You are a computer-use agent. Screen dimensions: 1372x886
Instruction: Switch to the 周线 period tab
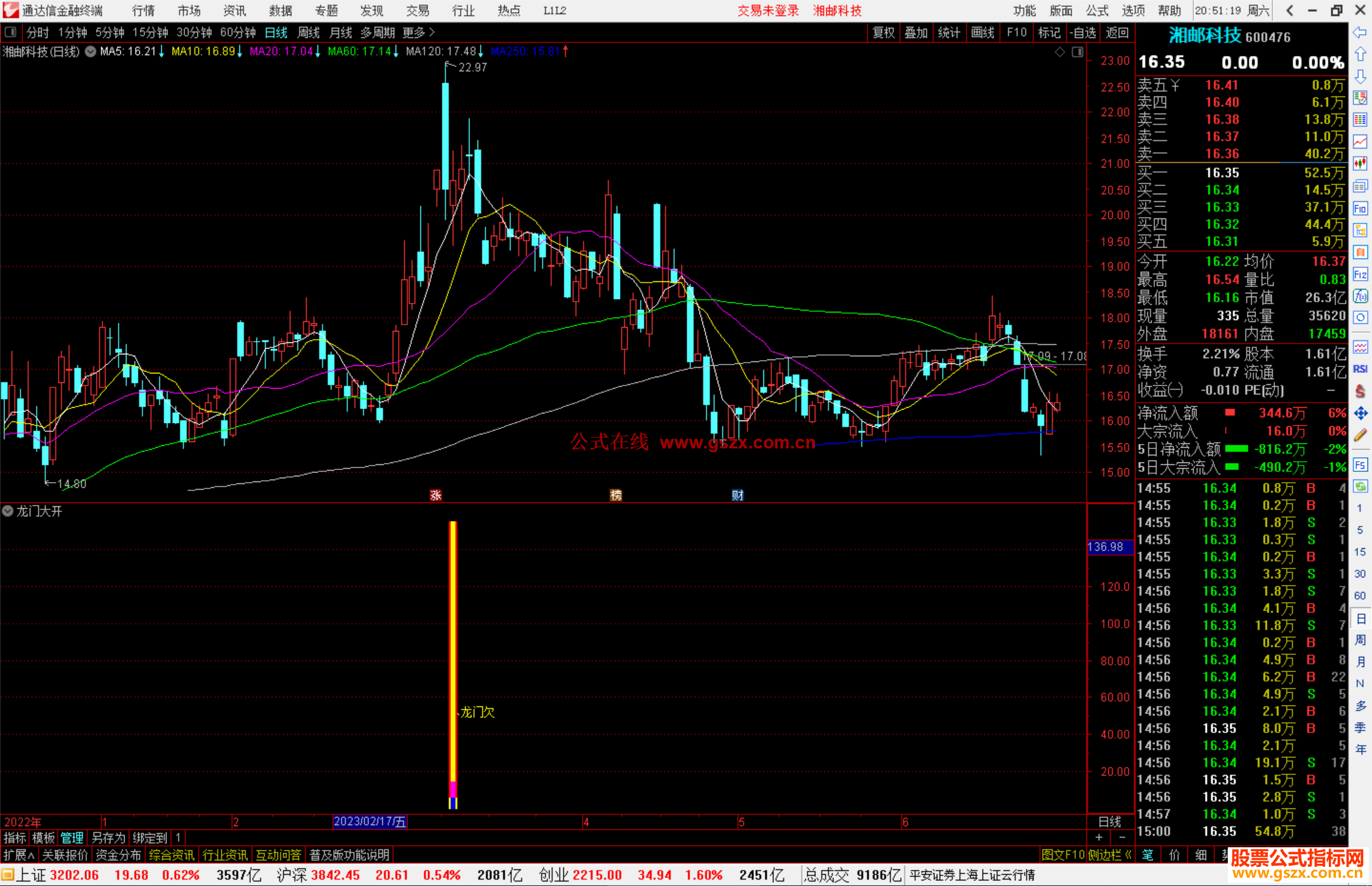309,32
